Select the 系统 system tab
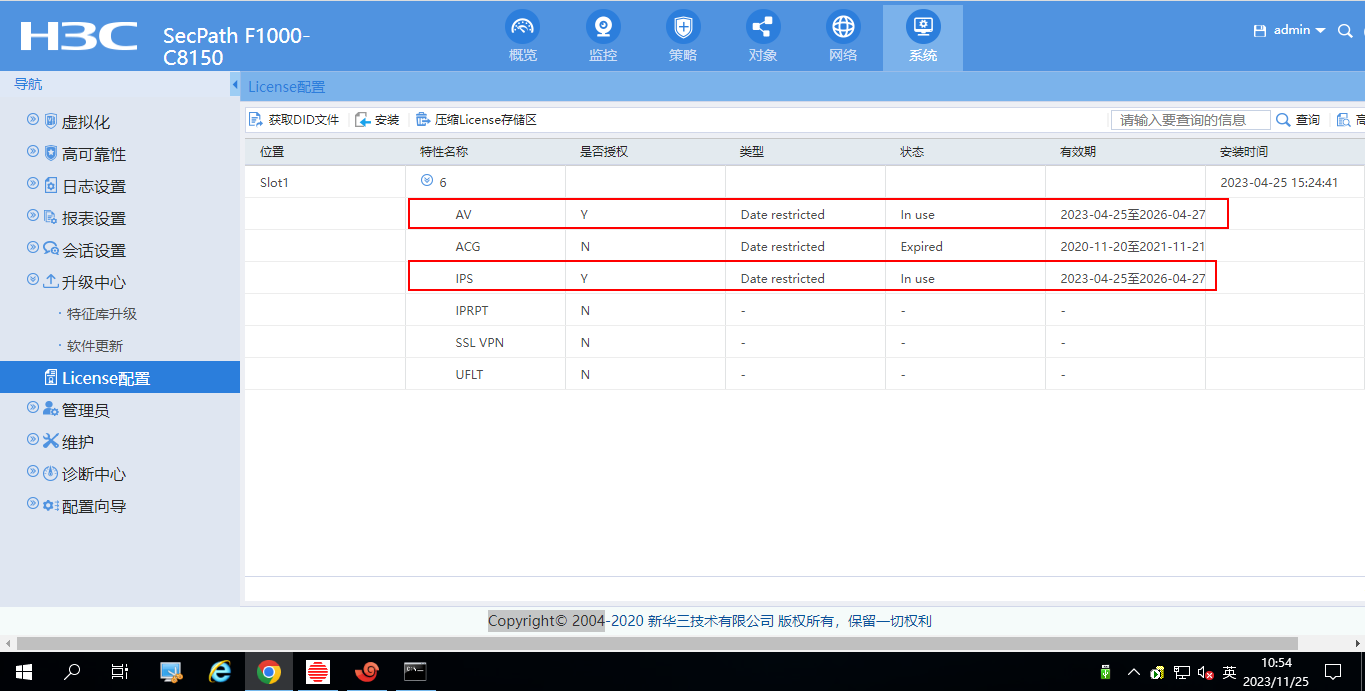1365x693 pixels. [923, 38]
